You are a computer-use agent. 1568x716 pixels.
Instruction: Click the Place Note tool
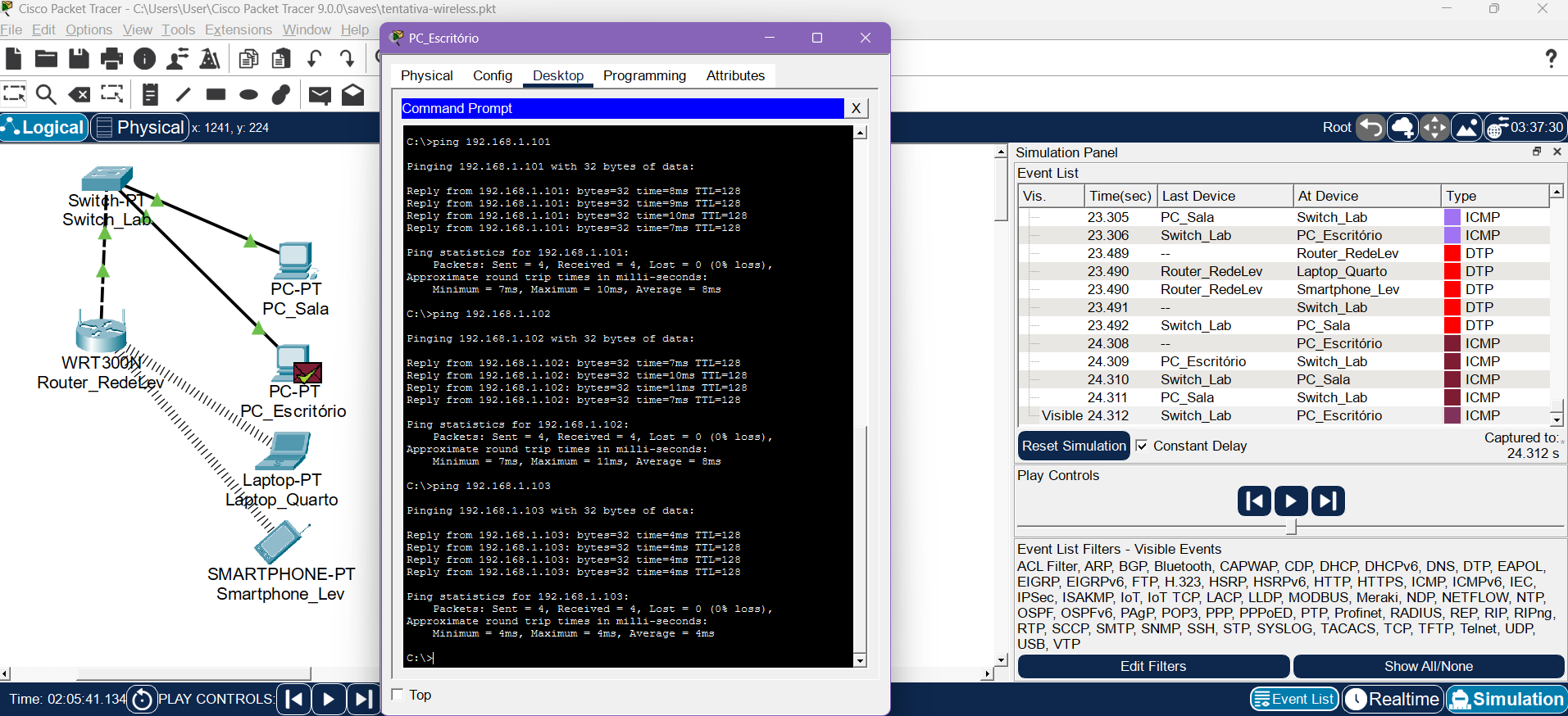(x=150, y=95)
